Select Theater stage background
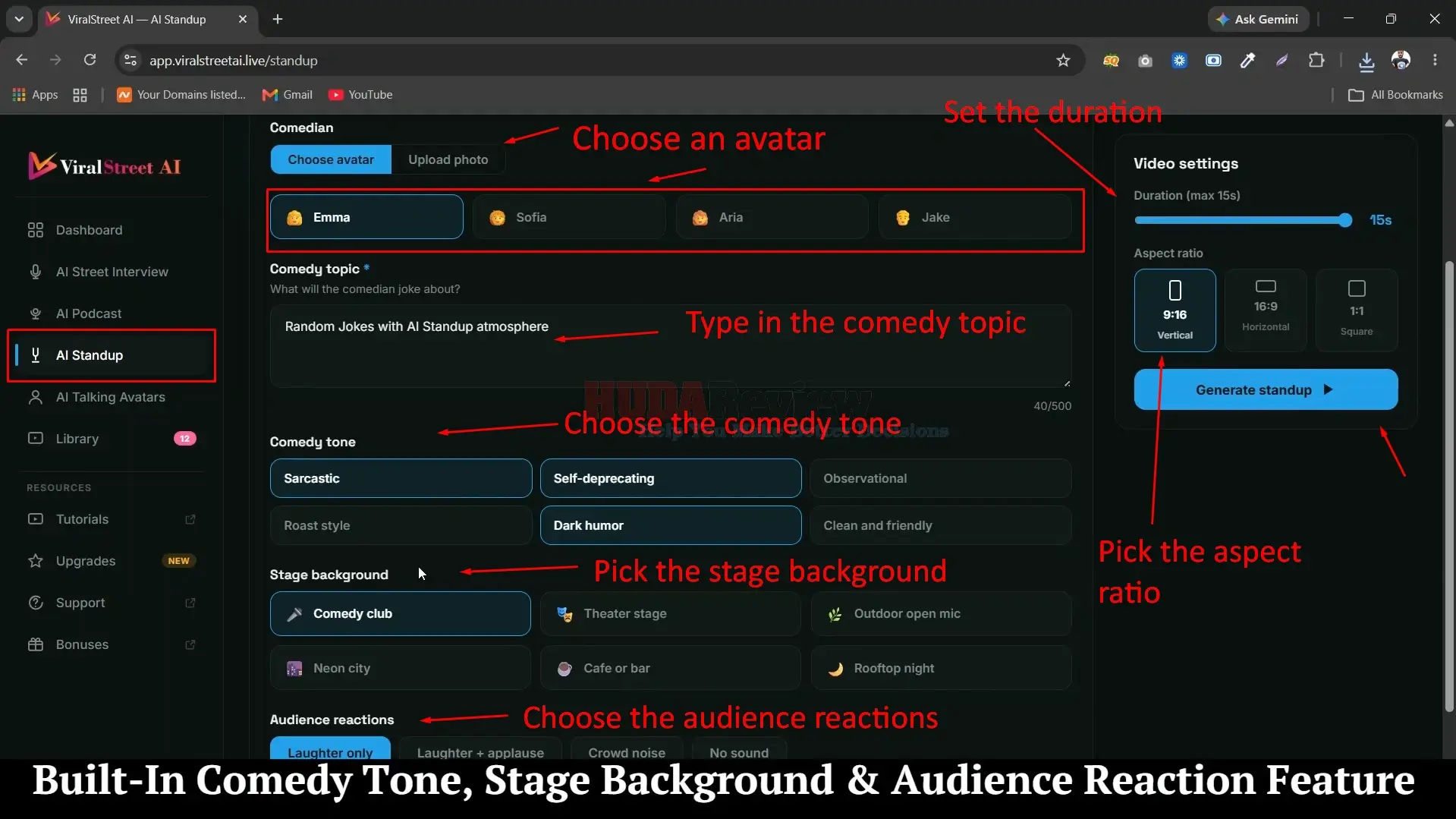Screen dimensions: 1456x819 coord(671,613)
